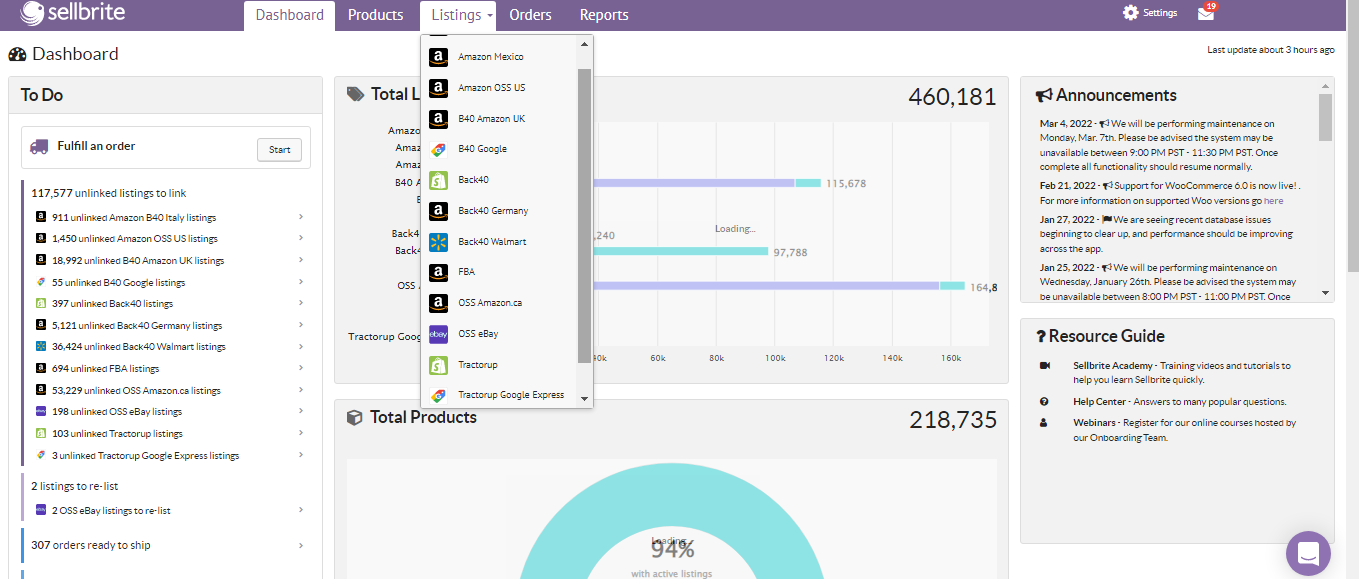Click the eBay icon beside OSS eBay

coord(438,334)
